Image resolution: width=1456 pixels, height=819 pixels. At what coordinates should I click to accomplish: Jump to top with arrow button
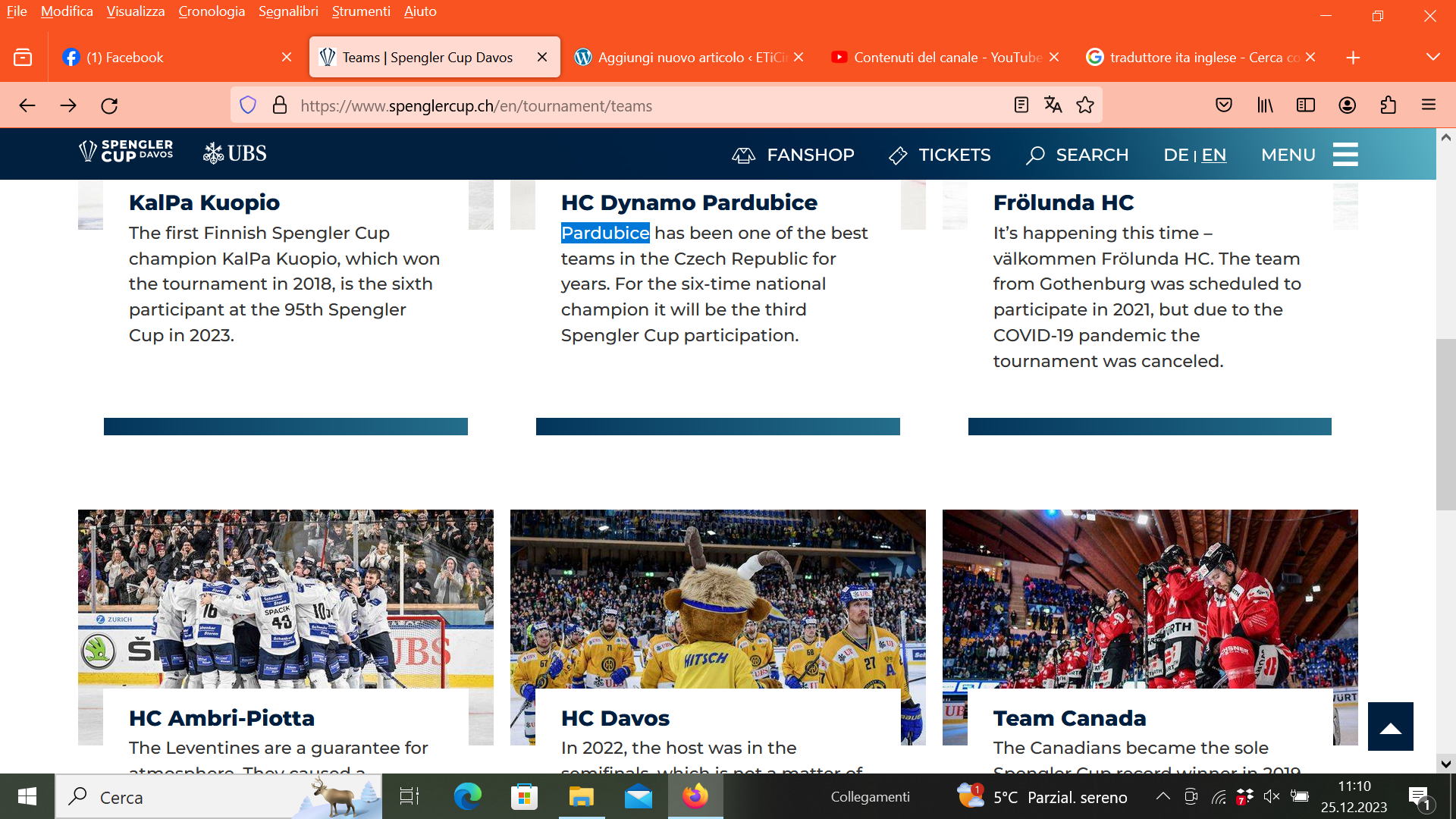(x=1391, y=726)
